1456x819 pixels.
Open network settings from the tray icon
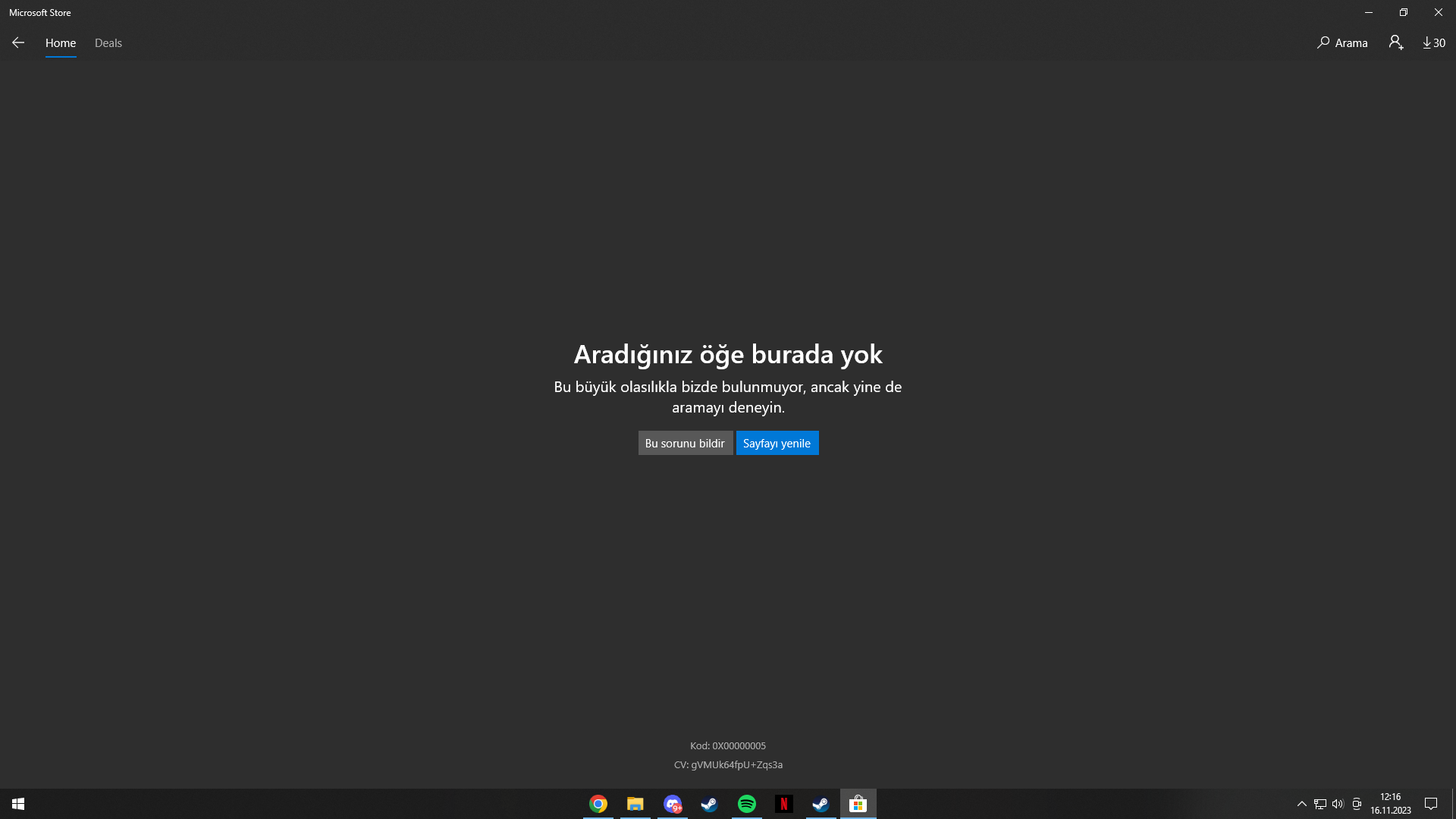[x=1320, y=804]
